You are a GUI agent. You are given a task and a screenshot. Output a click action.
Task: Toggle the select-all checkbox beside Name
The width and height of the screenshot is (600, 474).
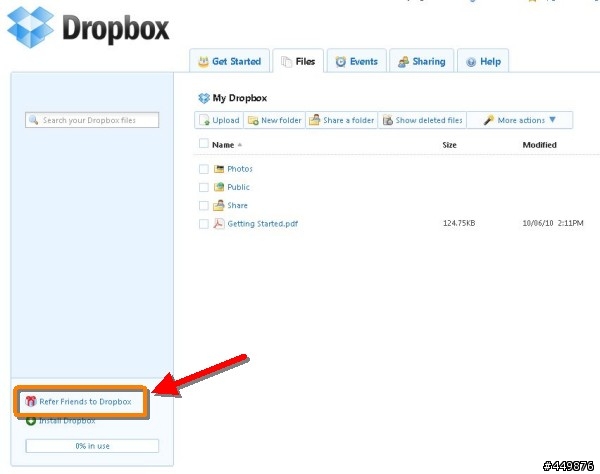[204, 144]
